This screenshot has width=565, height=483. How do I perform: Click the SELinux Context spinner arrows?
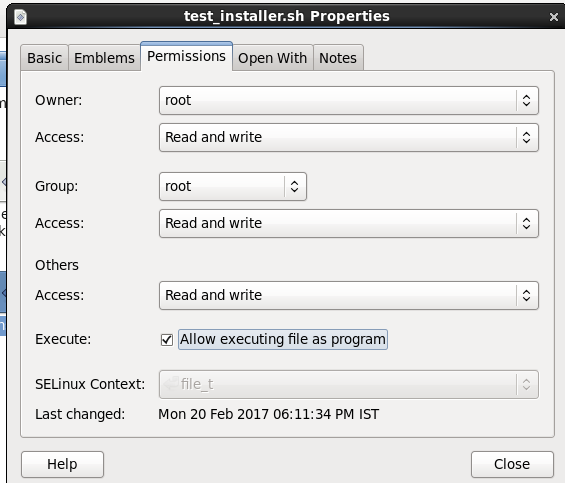[x=526, y=384]
